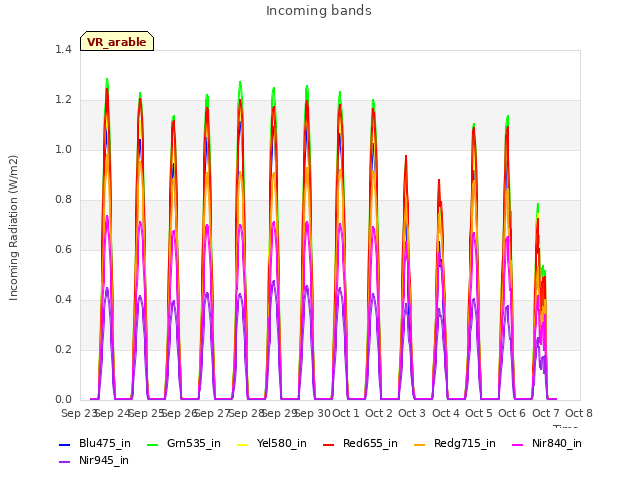This screenshot has width=640, height=480.
Task: Click the Oct 7 x-axis label
Action: click(546, 413)
